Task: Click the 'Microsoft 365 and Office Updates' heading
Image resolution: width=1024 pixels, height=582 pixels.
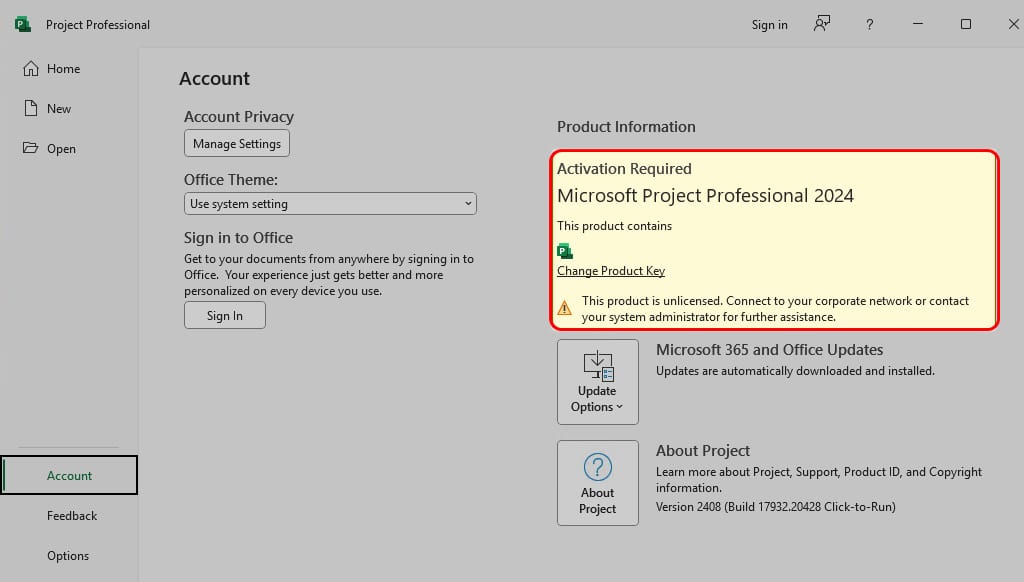Action: pos(769,350)
